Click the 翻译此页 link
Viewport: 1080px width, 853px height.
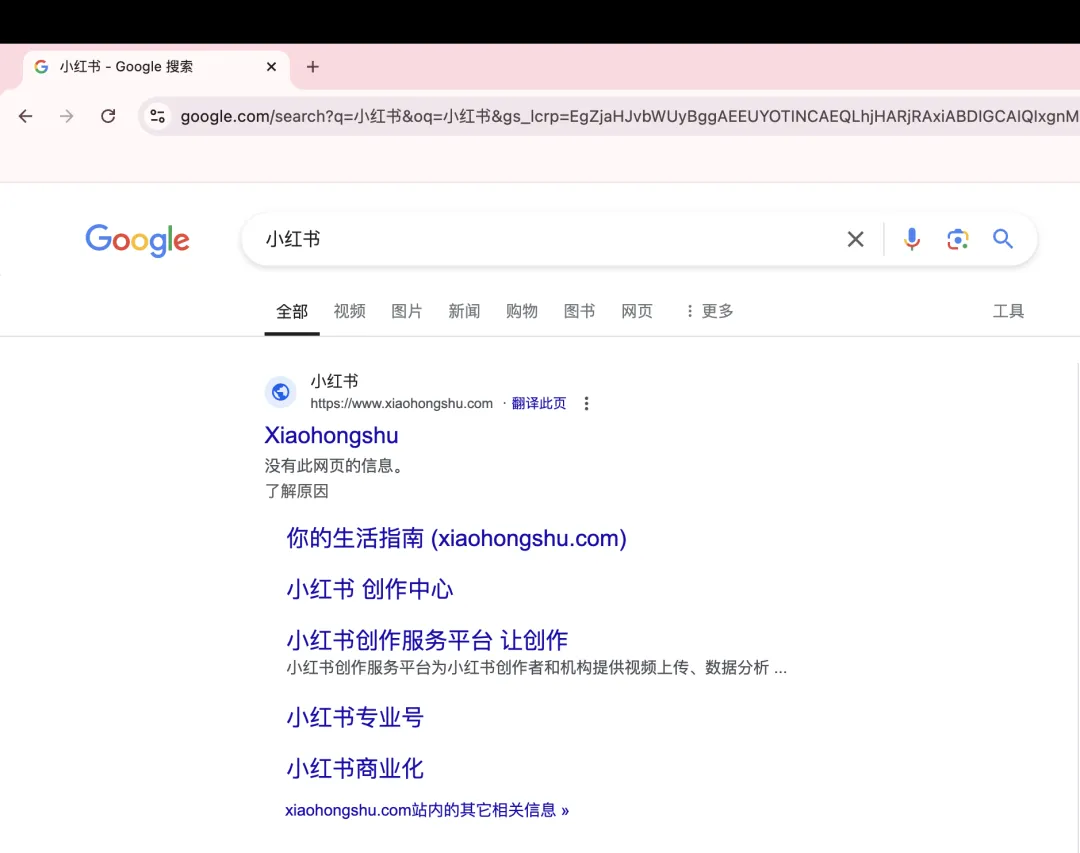coord(539,404)
